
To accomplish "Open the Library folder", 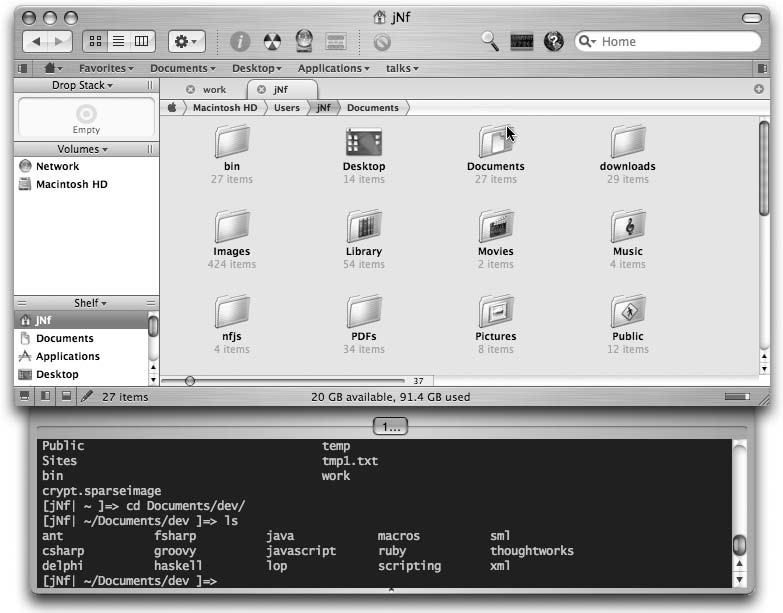I will click(363, 226).
